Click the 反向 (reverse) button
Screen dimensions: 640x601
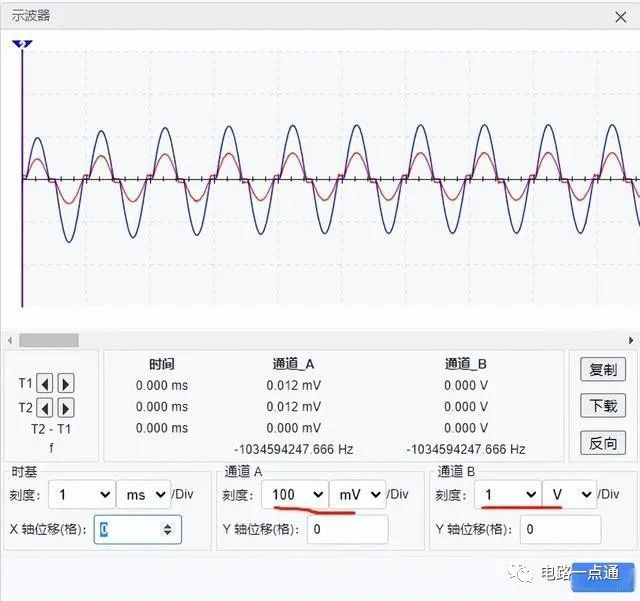[x=603, y=443]
